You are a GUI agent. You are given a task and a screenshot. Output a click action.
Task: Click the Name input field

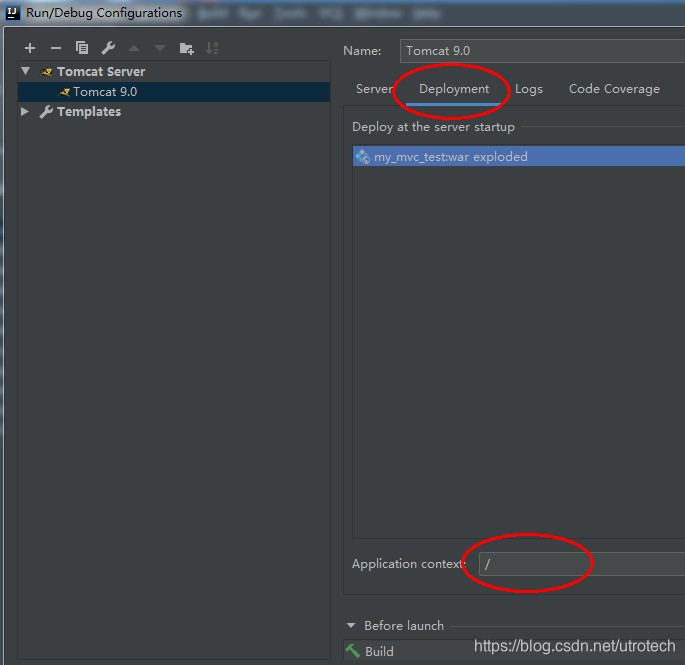point(542,51)
